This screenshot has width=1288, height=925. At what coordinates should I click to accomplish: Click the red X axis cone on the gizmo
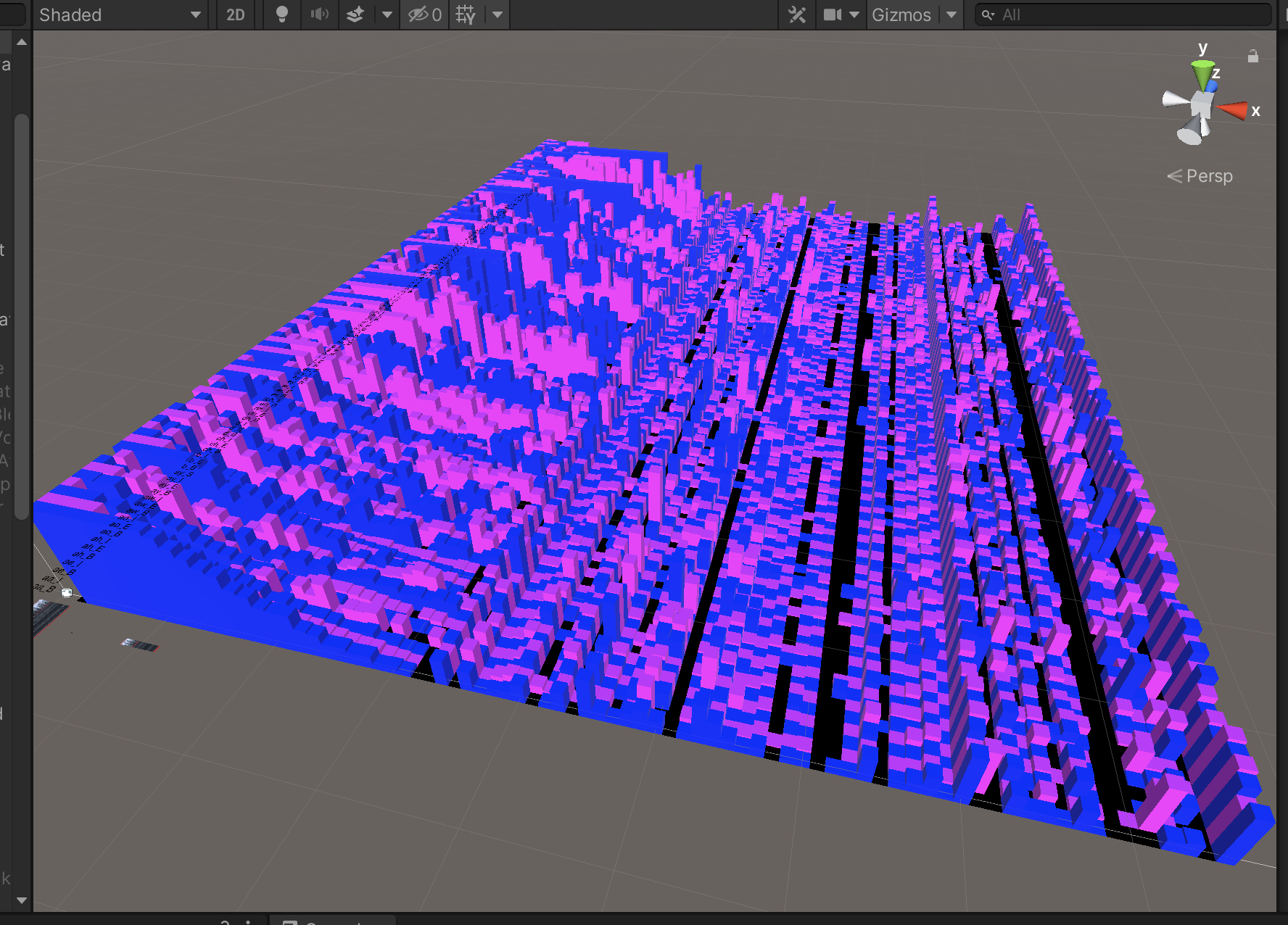(1234, 110)
